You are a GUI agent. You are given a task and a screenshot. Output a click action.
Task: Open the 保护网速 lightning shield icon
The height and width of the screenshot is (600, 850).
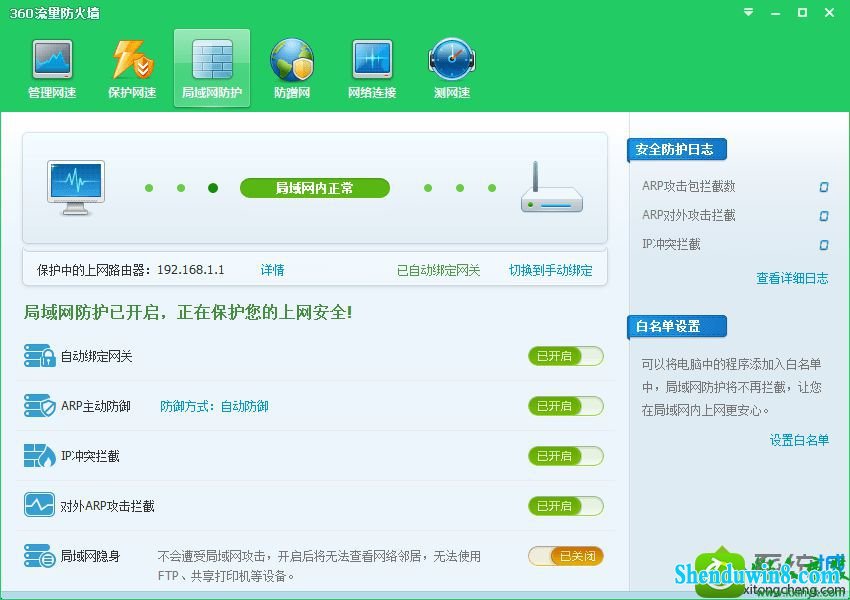coord(132,60)
